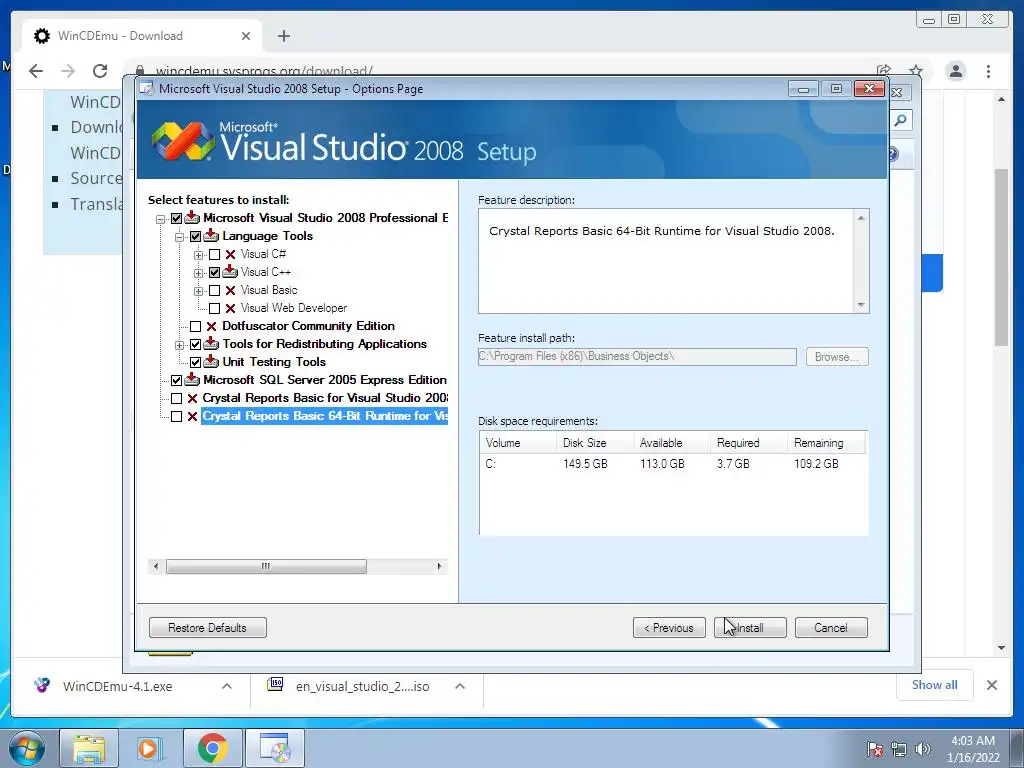The height and width of the screenshot is (768, 1024).
Task: Open Google Chrome from taskbar
Action: [212, 749]
